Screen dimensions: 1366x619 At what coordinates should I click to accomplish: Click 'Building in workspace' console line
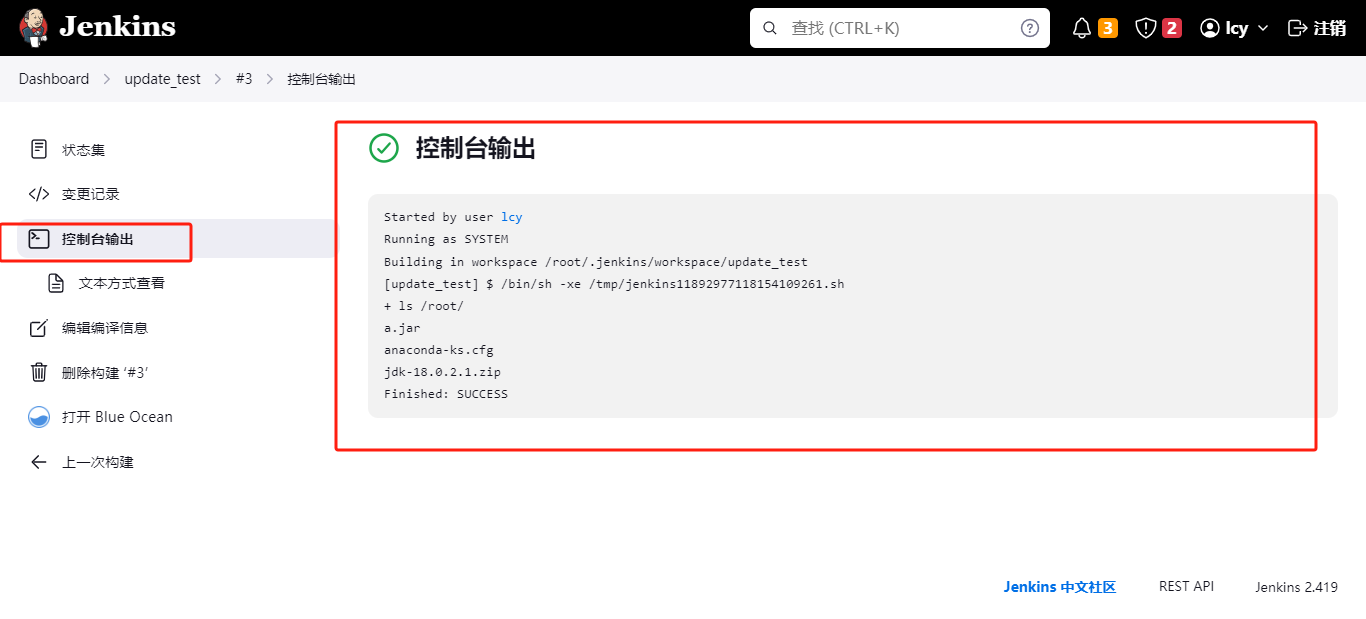click(x=596, y=262)
